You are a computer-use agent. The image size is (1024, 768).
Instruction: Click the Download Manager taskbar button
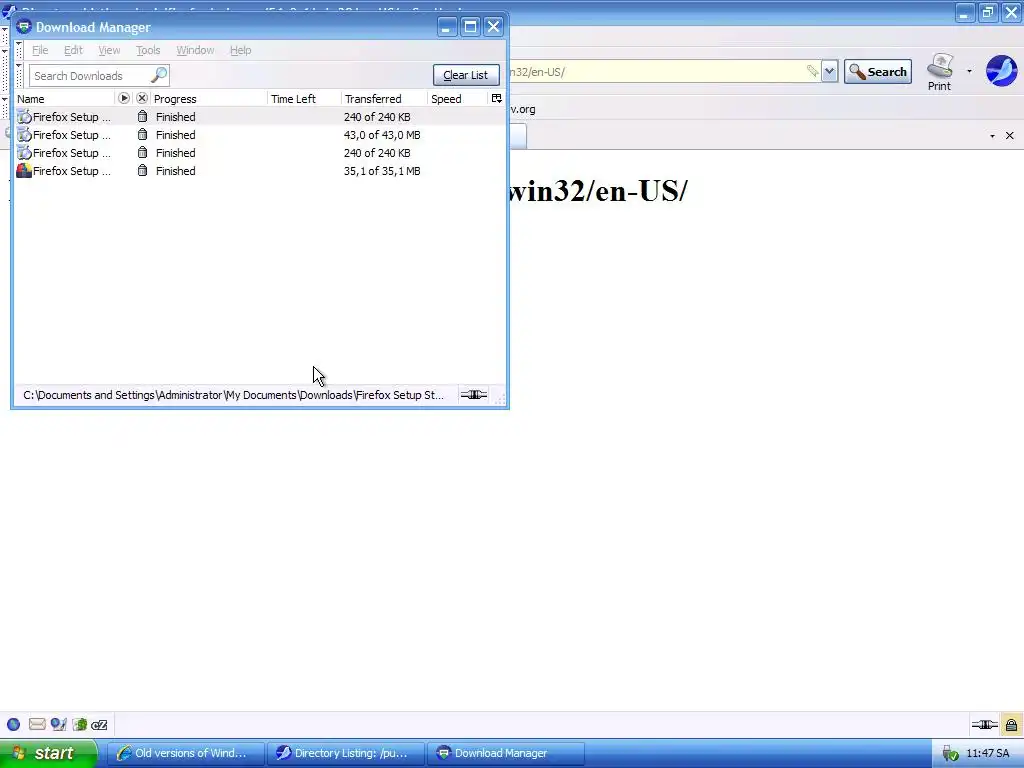pos(505,753)
